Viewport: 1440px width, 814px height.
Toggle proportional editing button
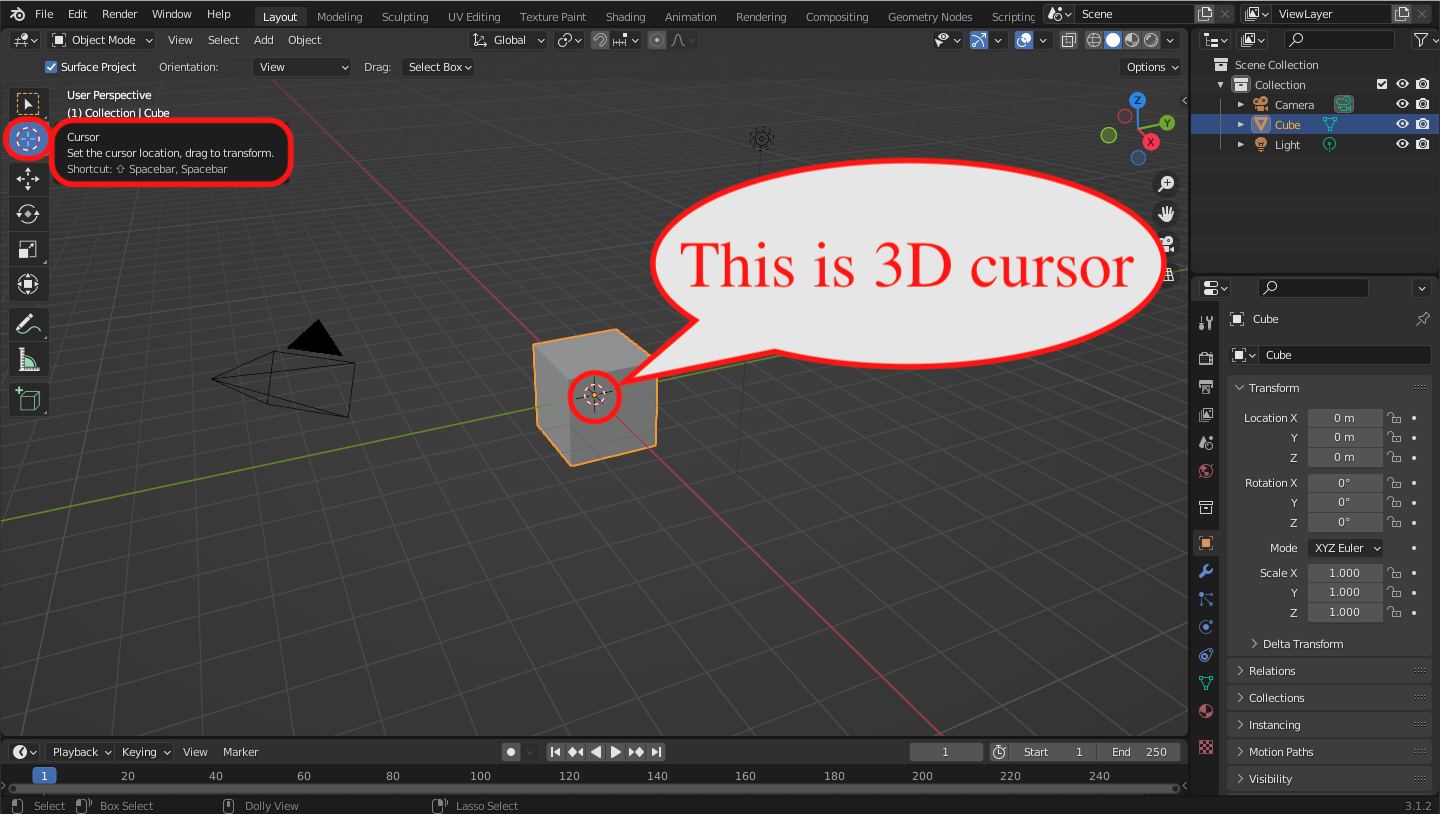(657, 40)
